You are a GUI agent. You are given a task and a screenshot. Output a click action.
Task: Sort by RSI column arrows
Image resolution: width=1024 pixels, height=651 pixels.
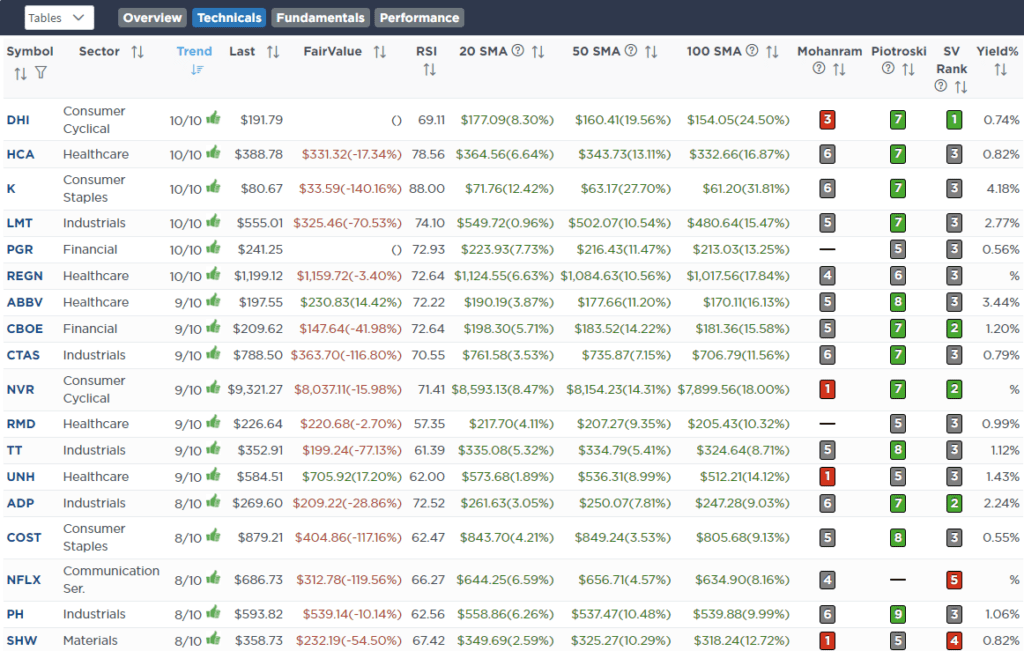tap(429, 69)
